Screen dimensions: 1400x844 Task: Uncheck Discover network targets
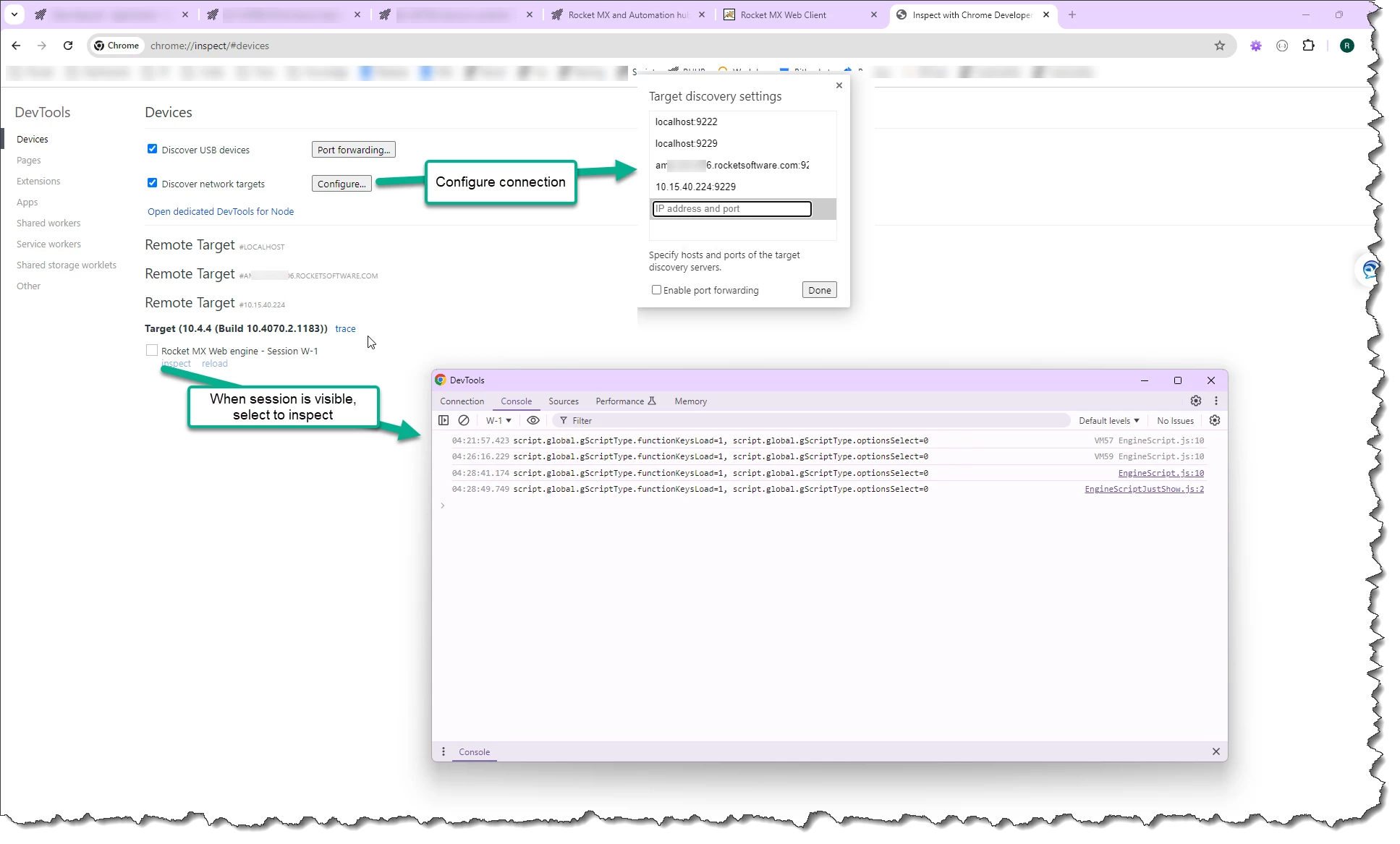[152, 183]
